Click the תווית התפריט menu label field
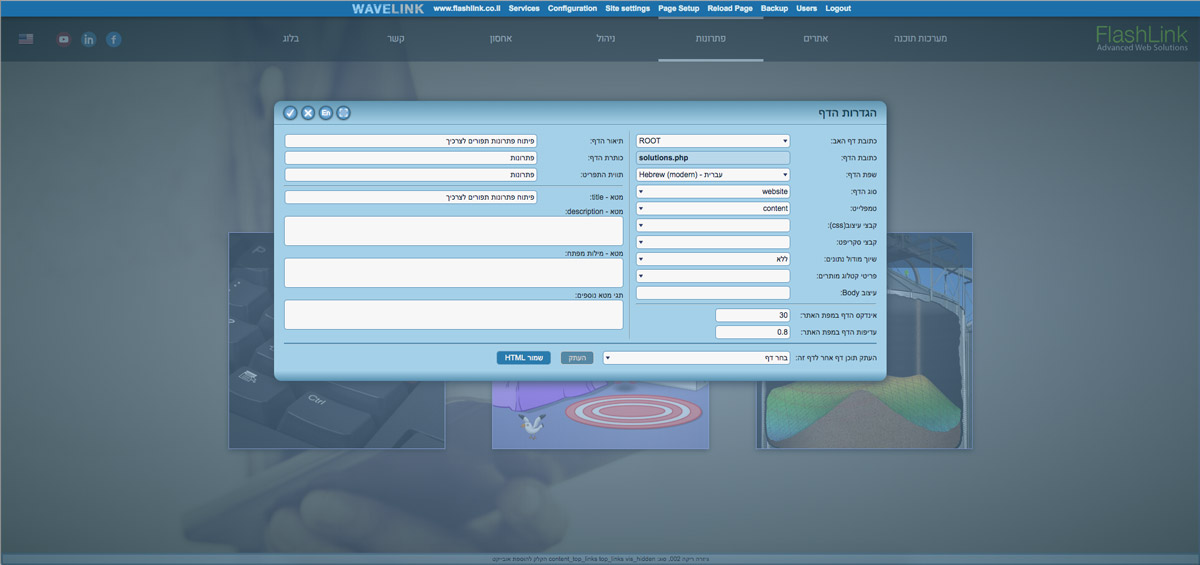 point(411,175)
